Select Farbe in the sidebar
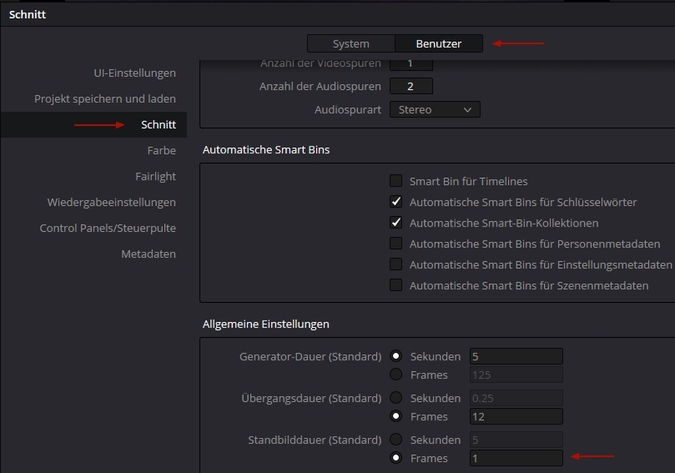 click(x=161, y=151)
